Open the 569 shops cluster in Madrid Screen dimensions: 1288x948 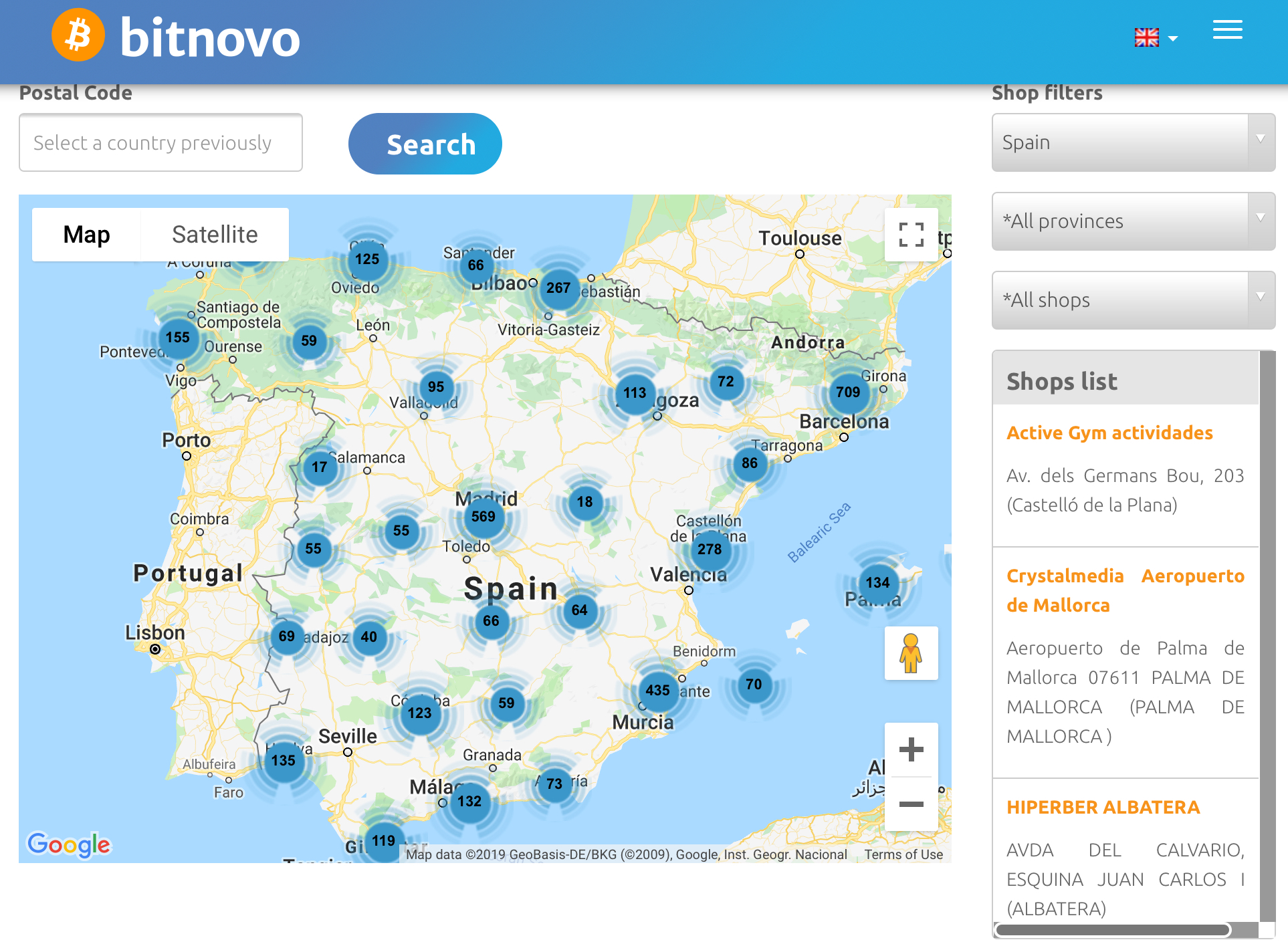pos(484,516)
